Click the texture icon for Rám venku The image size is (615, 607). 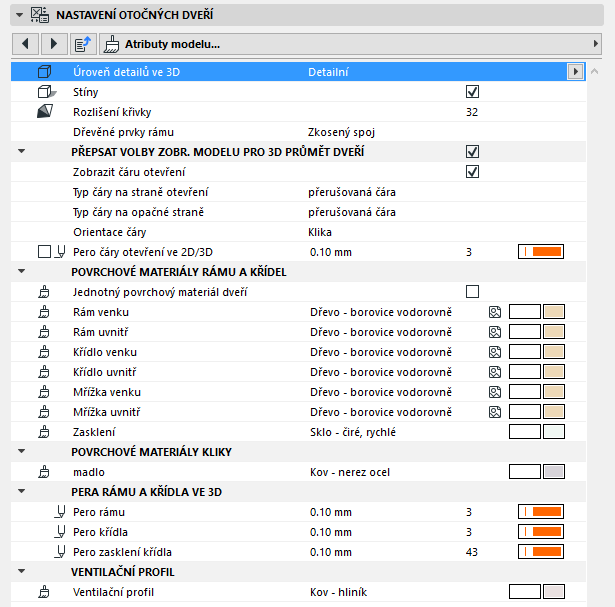[494, 312]
